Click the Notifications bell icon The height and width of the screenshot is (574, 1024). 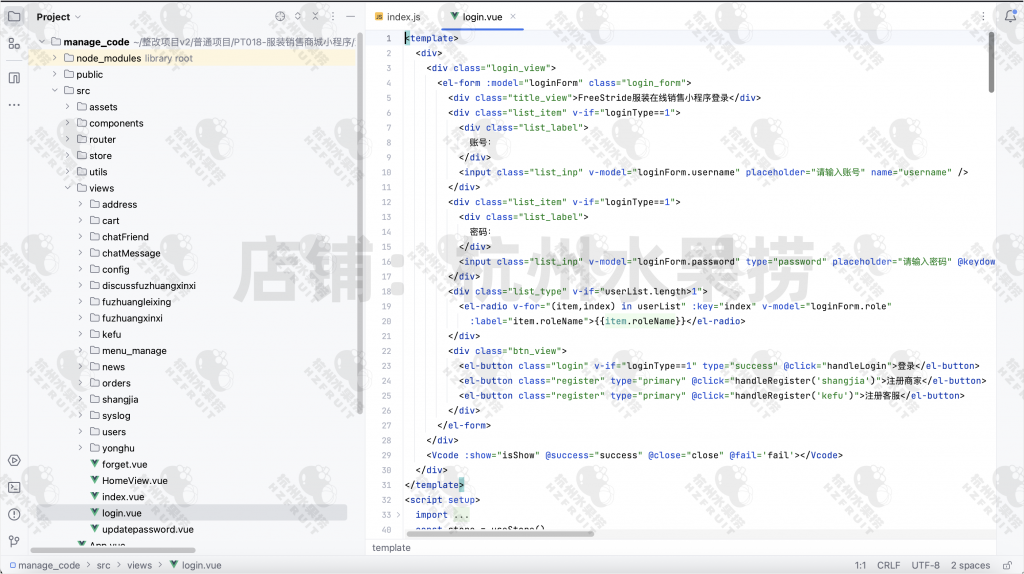tap(1010, 17)
